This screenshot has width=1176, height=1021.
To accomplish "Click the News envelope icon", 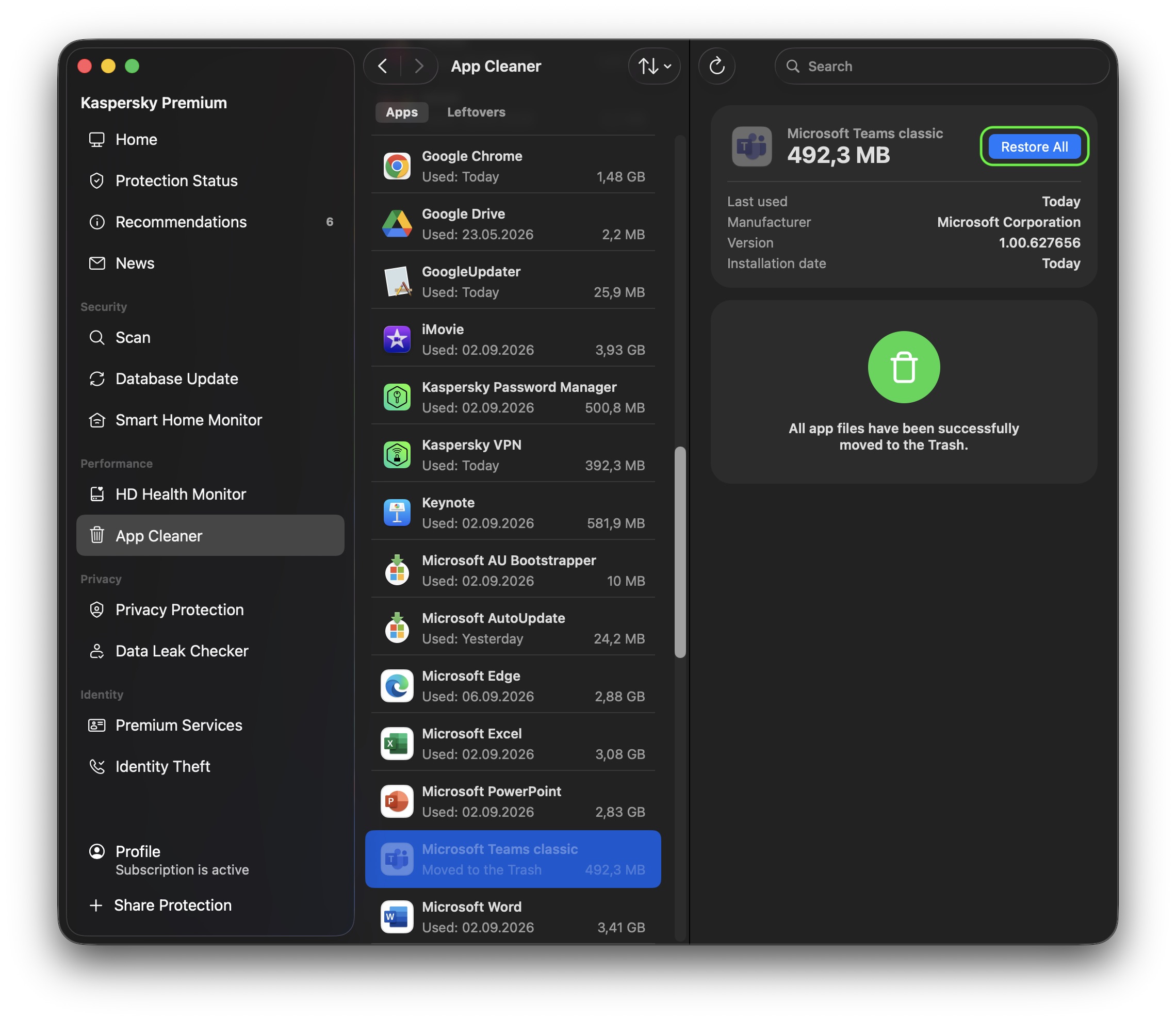I will (x=97, y=263).
